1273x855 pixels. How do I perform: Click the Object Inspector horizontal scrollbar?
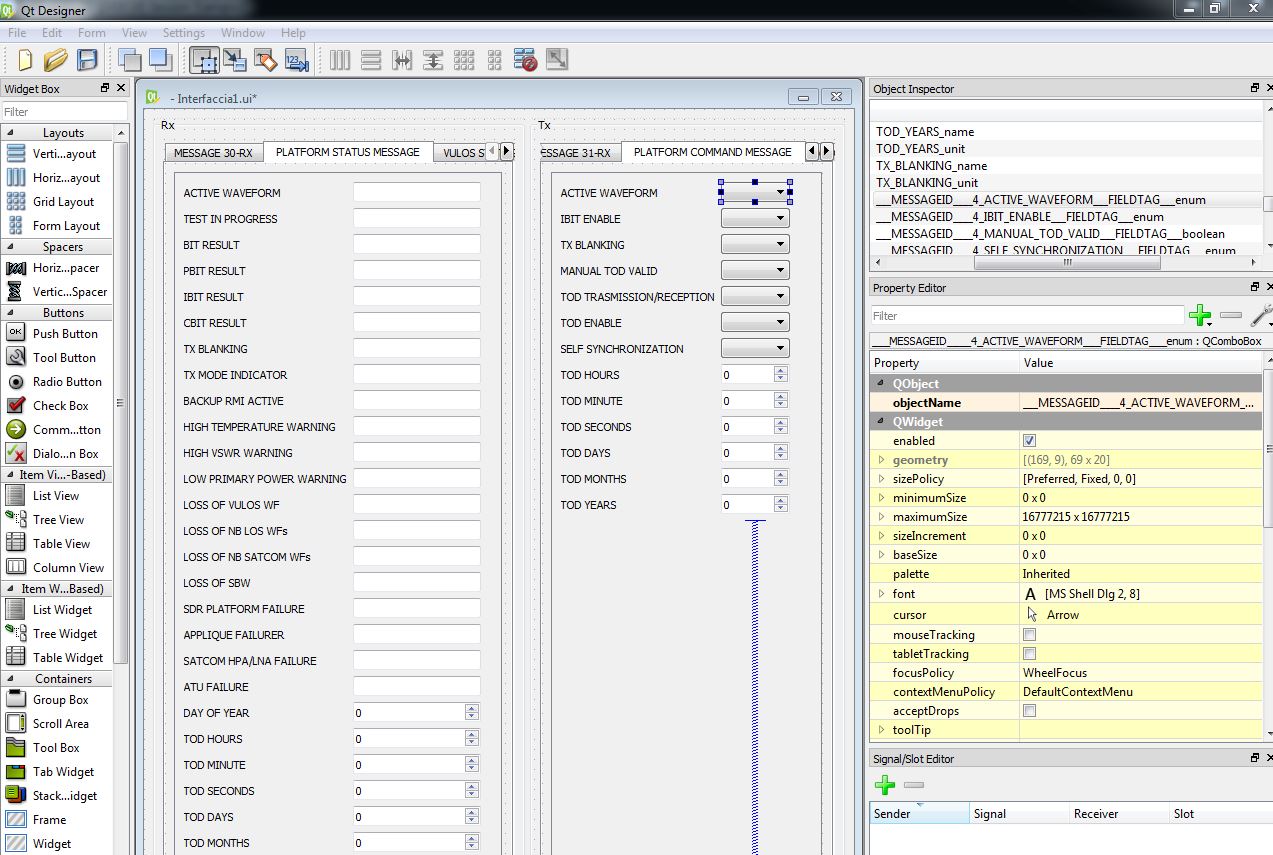tap(1067, 263)
